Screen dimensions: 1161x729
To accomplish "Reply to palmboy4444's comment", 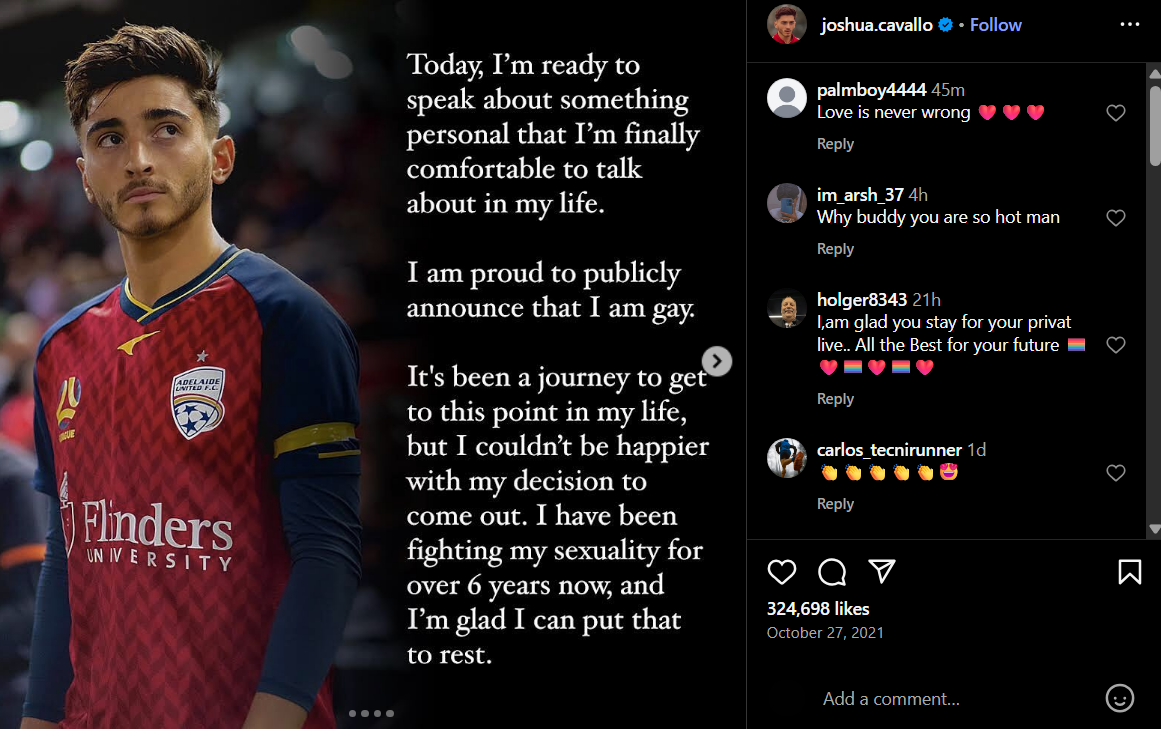I will pyautogui.click(x=835, y=144).
